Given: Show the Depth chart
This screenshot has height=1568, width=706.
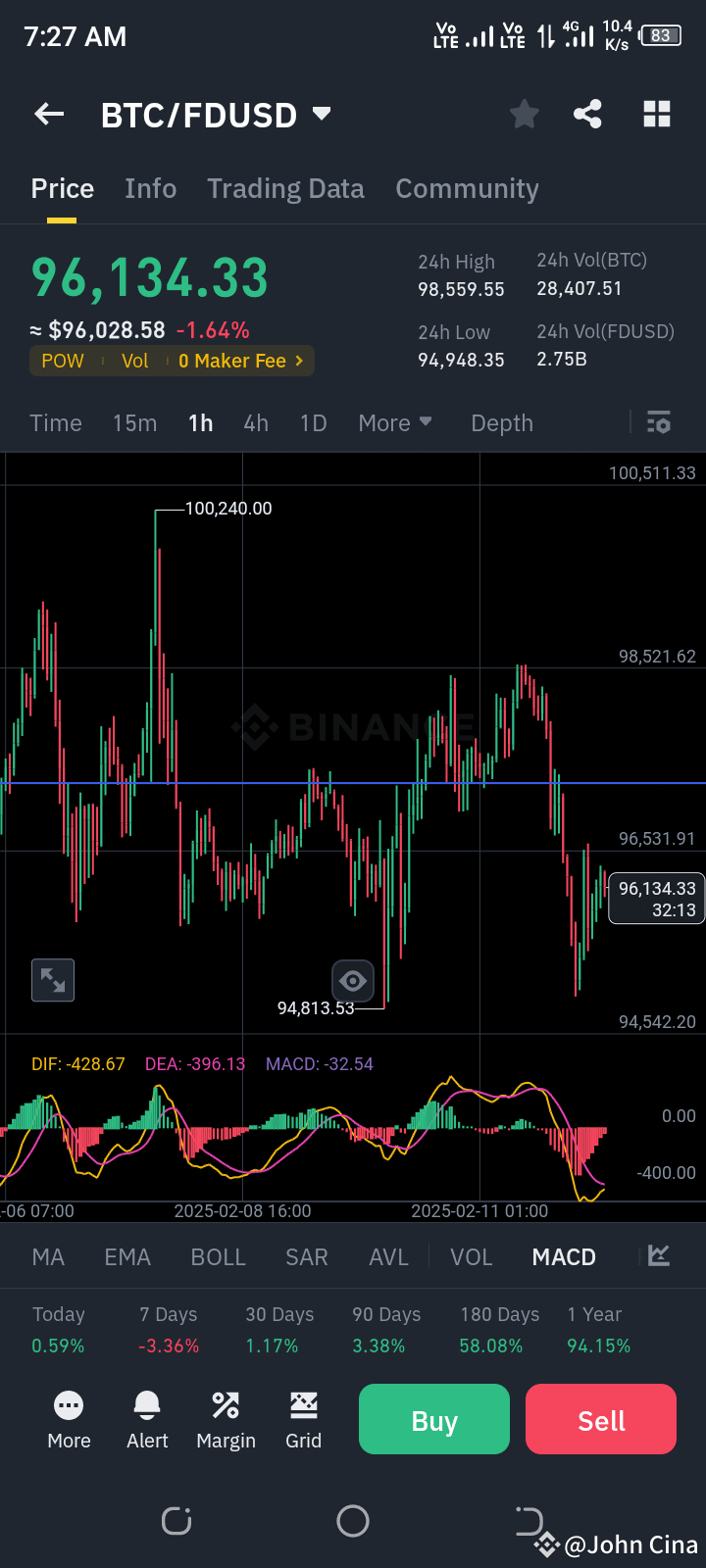Looking at the screenshot, I should (x=502, y=423).
